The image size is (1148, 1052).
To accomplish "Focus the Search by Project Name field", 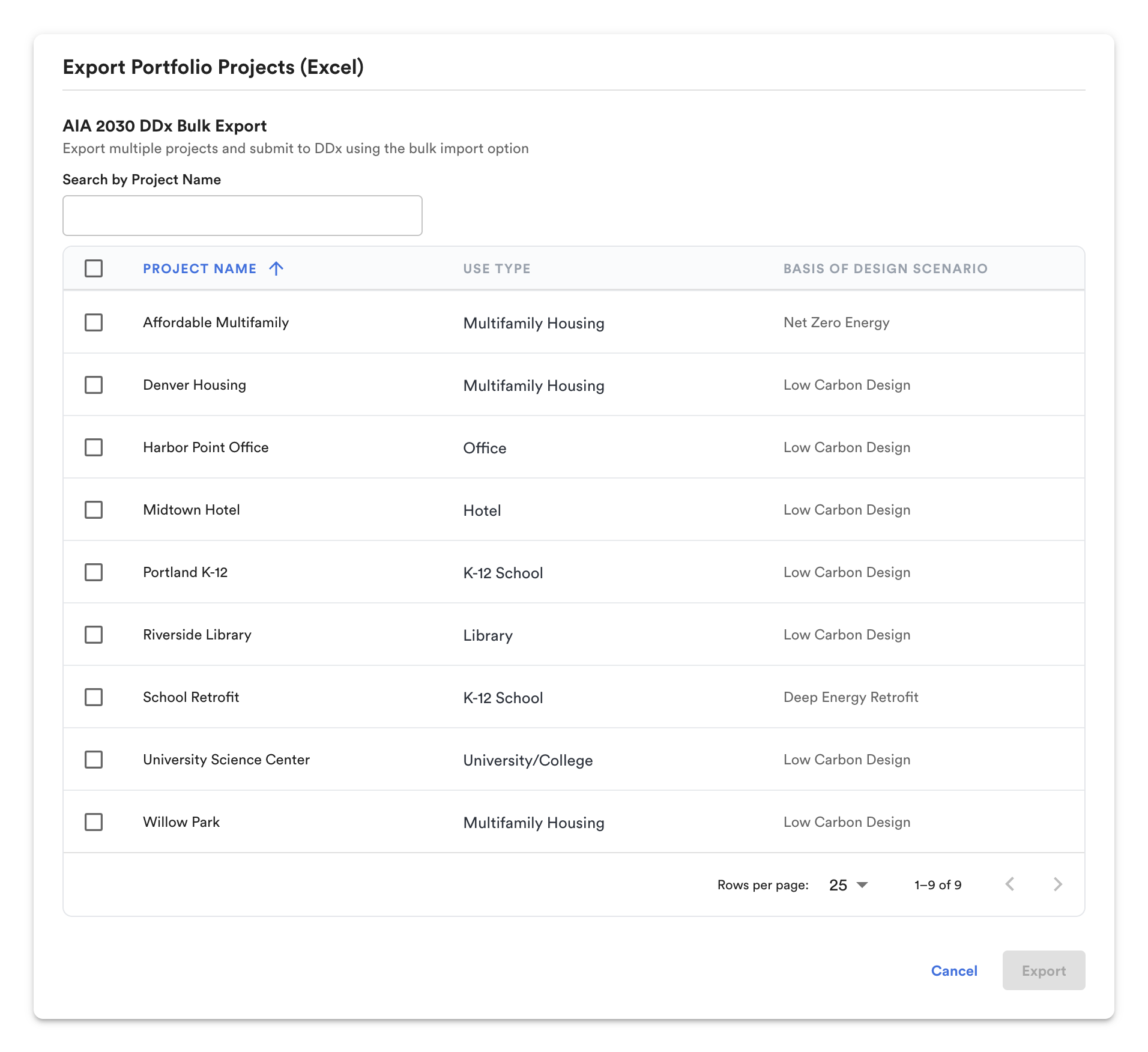I will click(243, 216).
